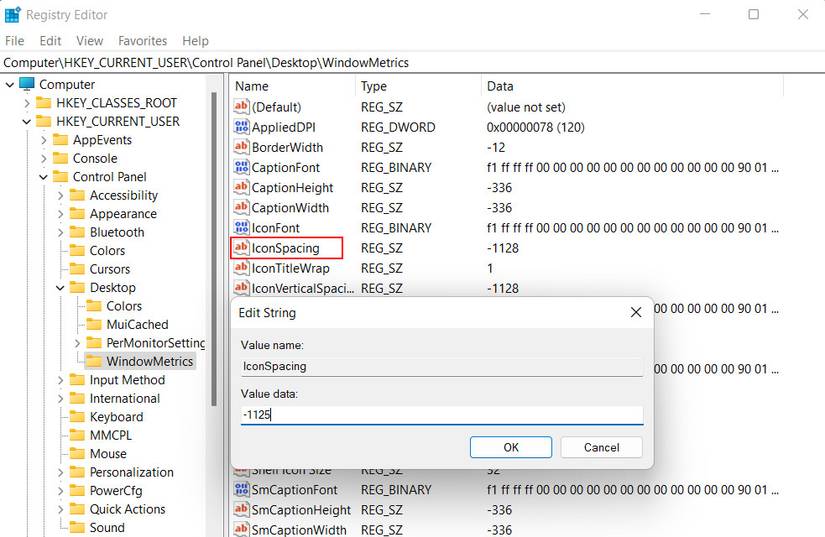Expand the PowerCfg key
Image resolution: width=825 pixels, height=537 pixels.
[61, 491]
